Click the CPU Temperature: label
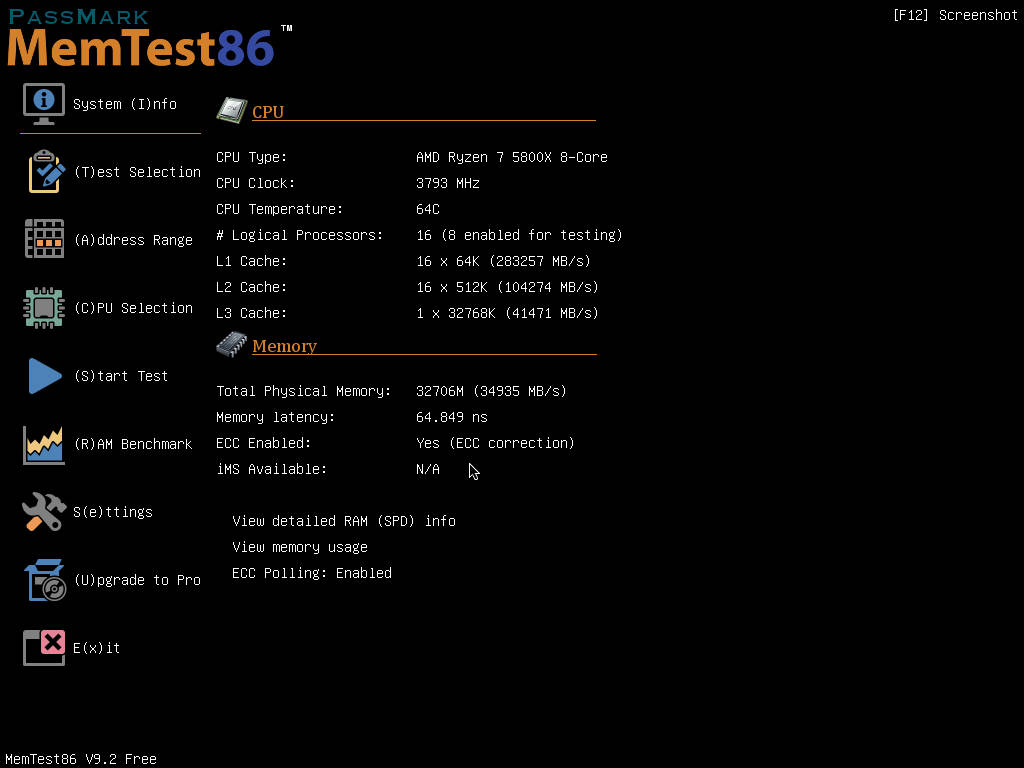This screenshot has height=768, width=1024. click(x=280, y=210)
